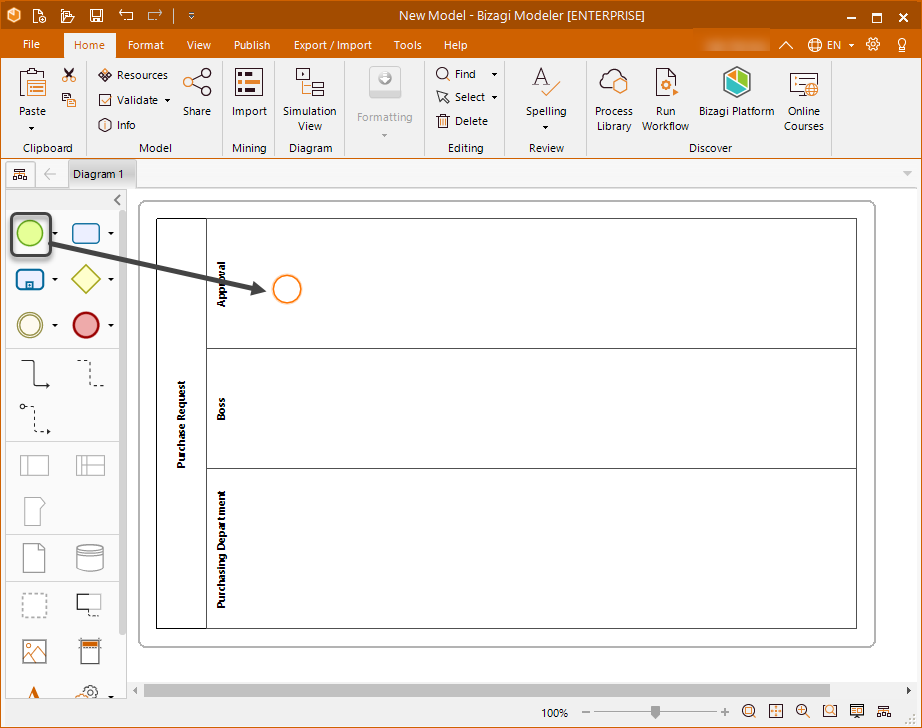The height and width of the screenshot is (728, 922).
Task: Adjust the zoom slider handle
Action: [x=655, y=712]
